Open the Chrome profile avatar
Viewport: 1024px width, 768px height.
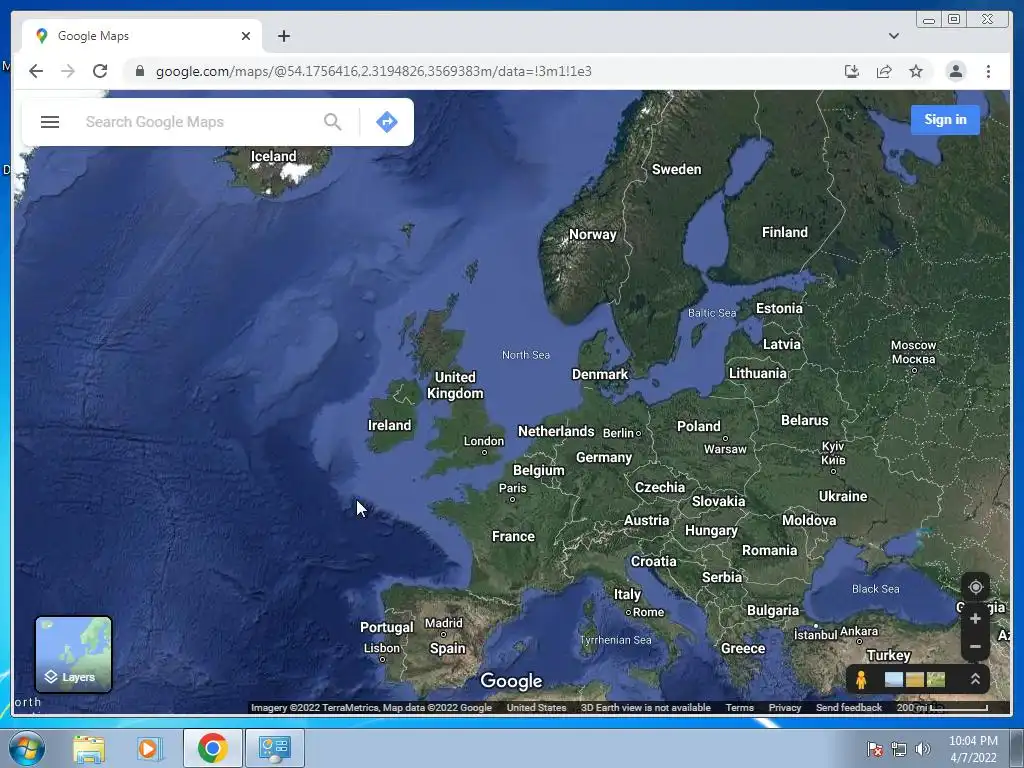click(x=955, y=71)
